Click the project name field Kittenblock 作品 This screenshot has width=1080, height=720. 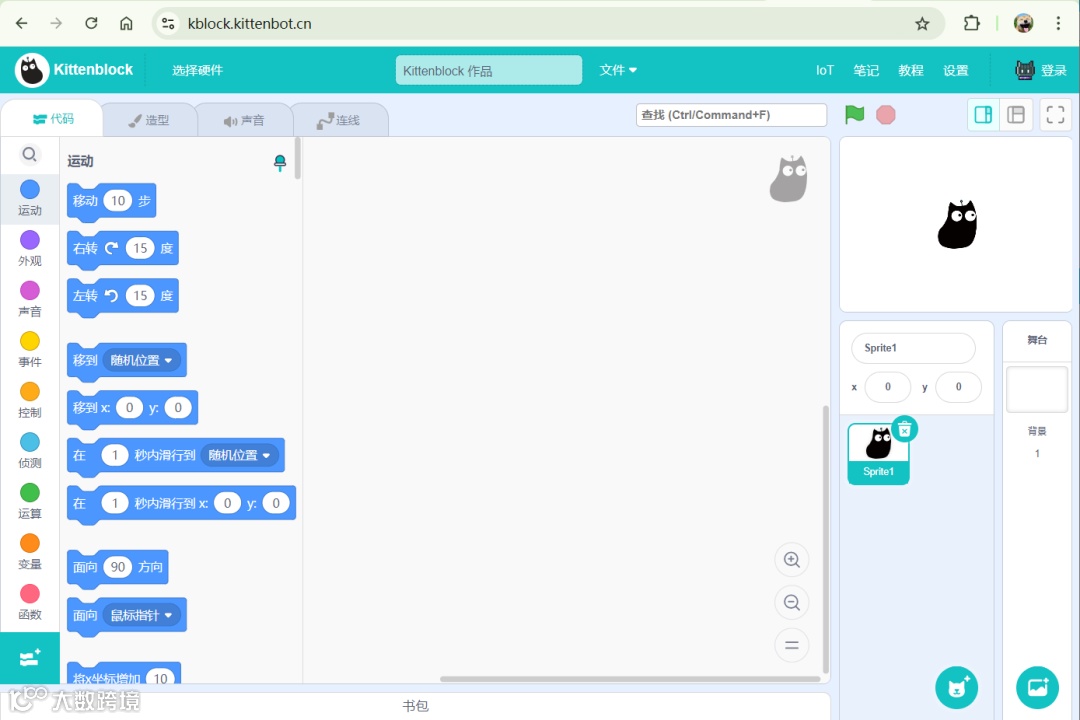[x=488, y=70]
